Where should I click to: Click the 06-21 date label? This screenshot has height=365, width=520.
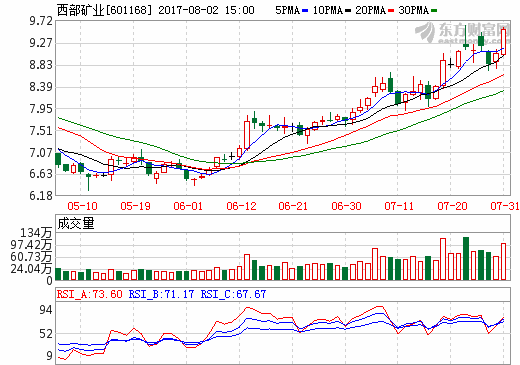click(x=293, y=206)
